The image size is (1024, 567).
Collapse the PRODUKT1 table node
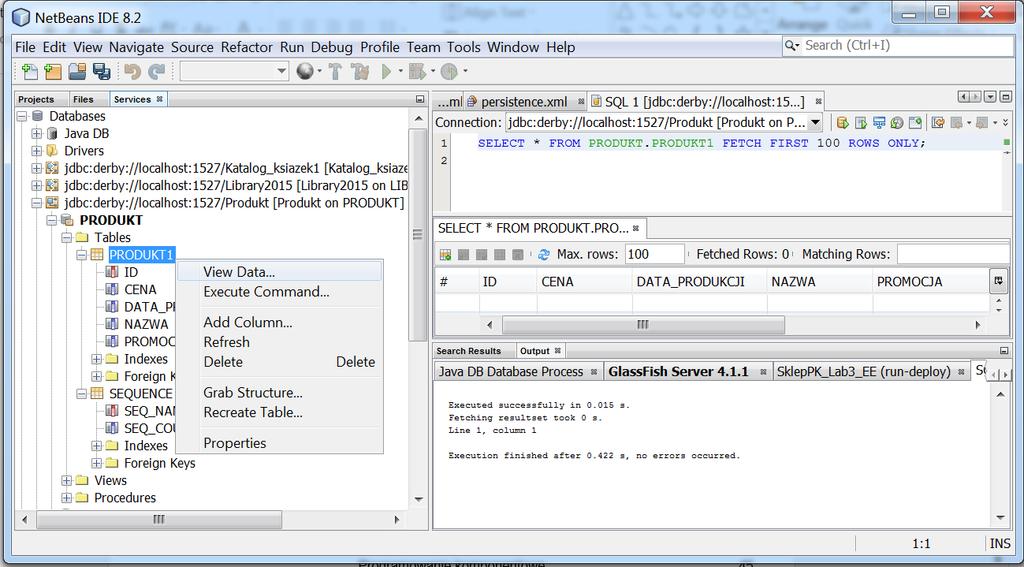click(82, 255)
